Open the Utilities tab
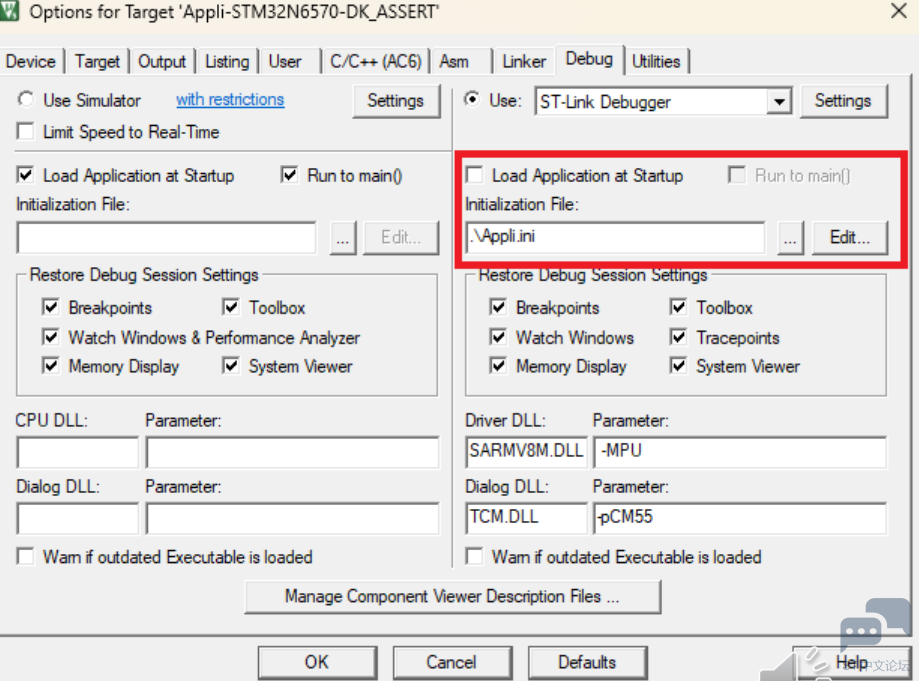Image resolution: width=919 pixels, height=681 pixels. click(x=656, y=62)
